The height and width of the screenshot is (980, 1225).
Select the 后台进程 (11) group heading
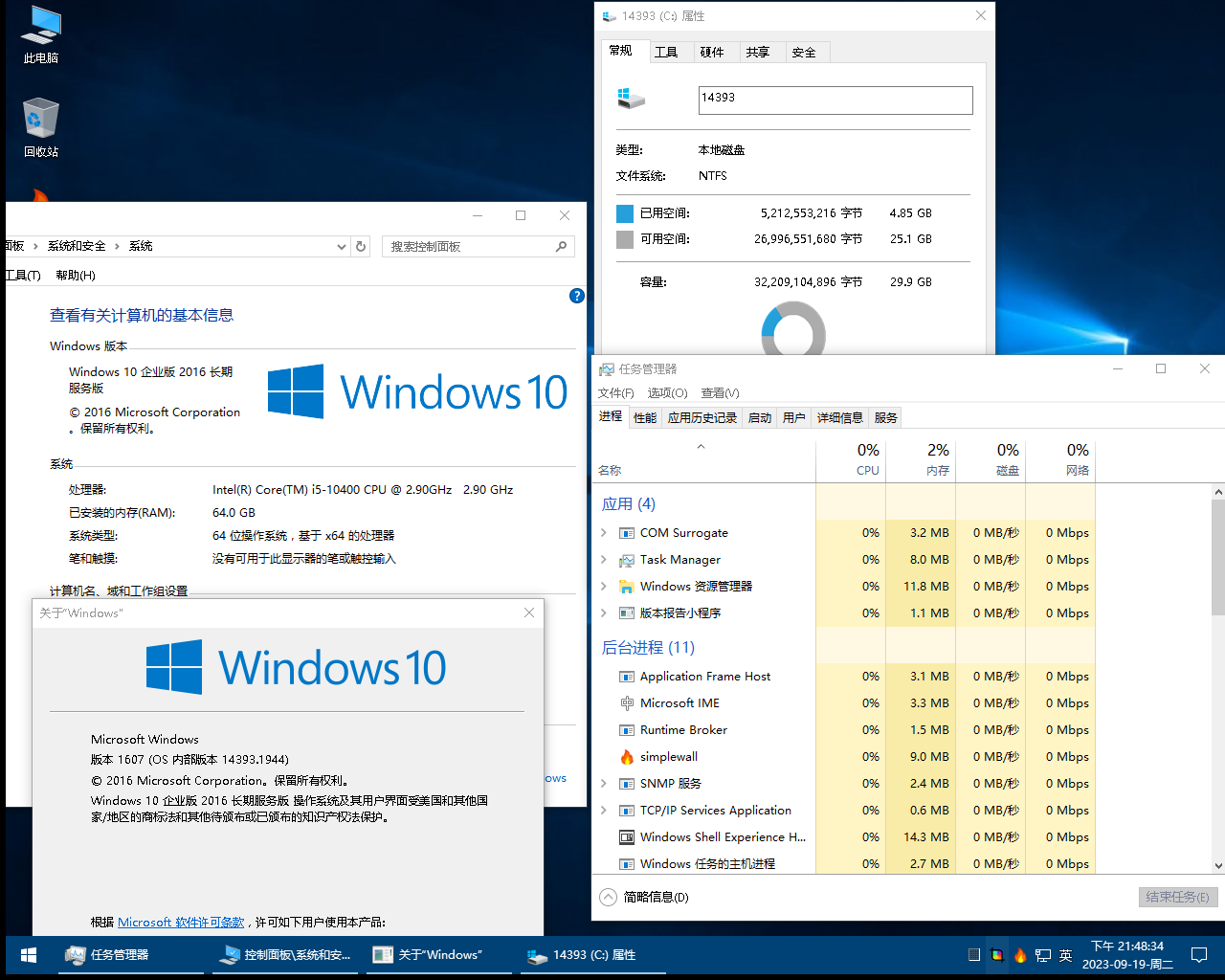click(648, 648)
